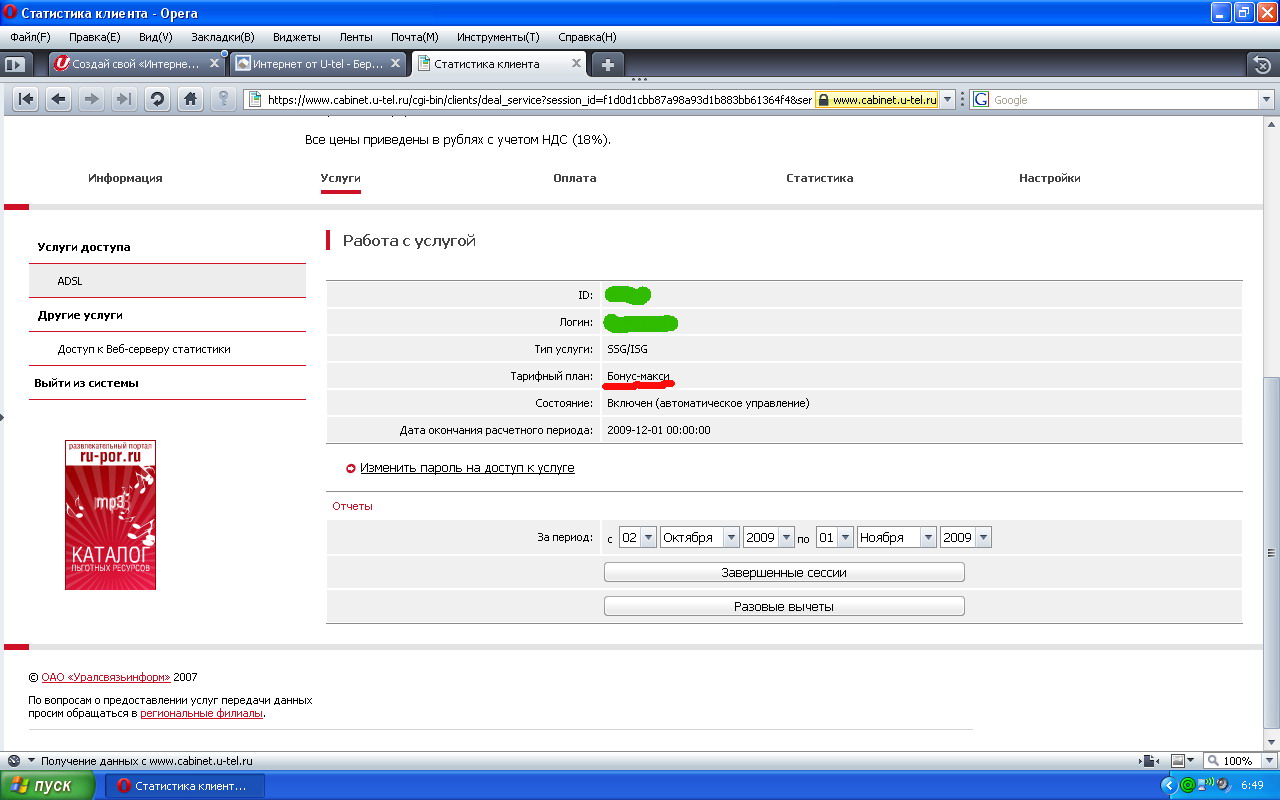
Task: Open Изменить пароль на доступ к услуге link
Action: click(x=467, y=467)
